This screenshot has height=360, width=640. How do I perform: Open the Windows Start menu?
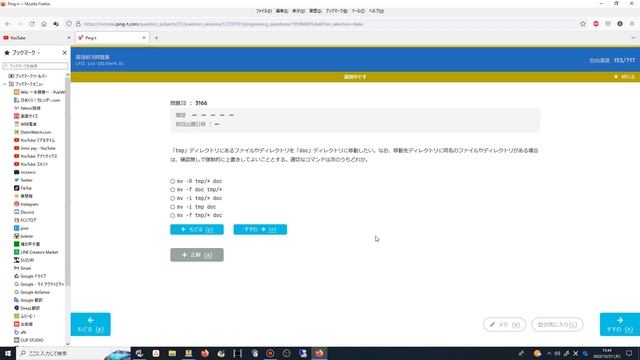(x=8, y=353)
